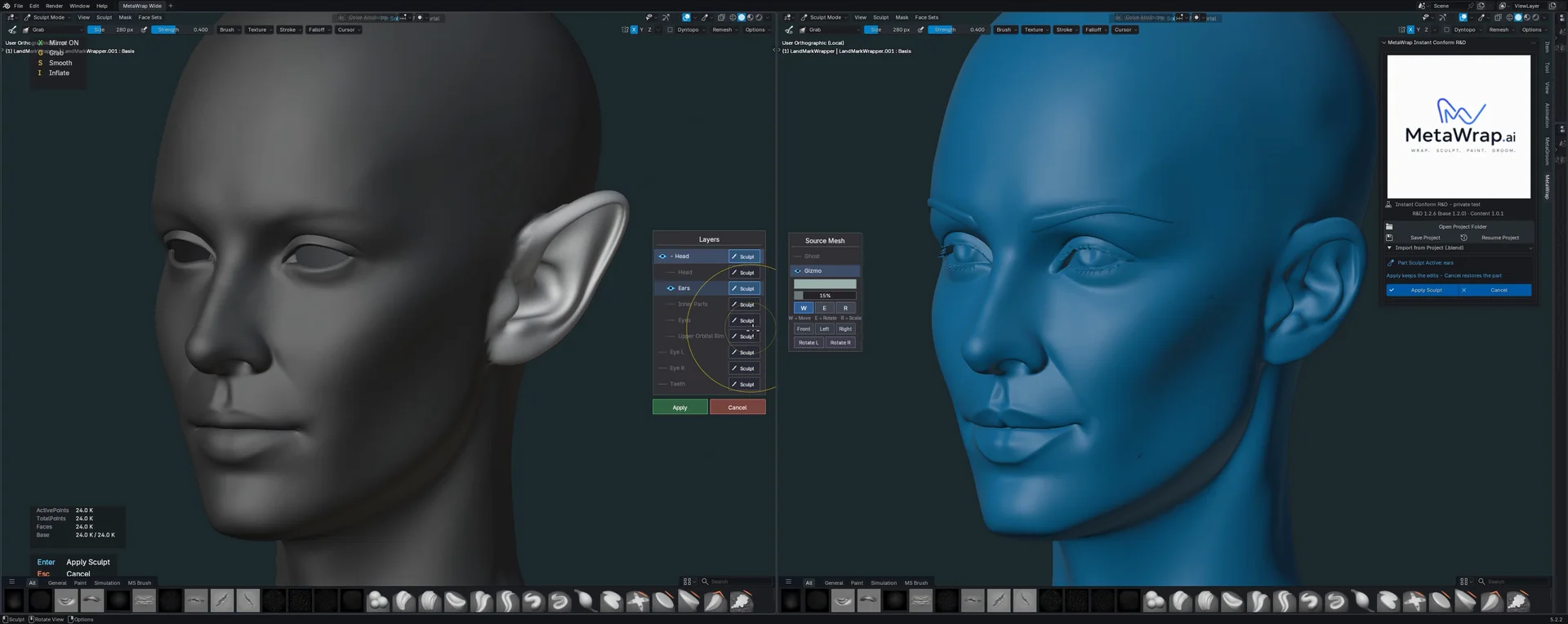
Task: Hide the Ears layer using its eye
Action: click(670, 288)
